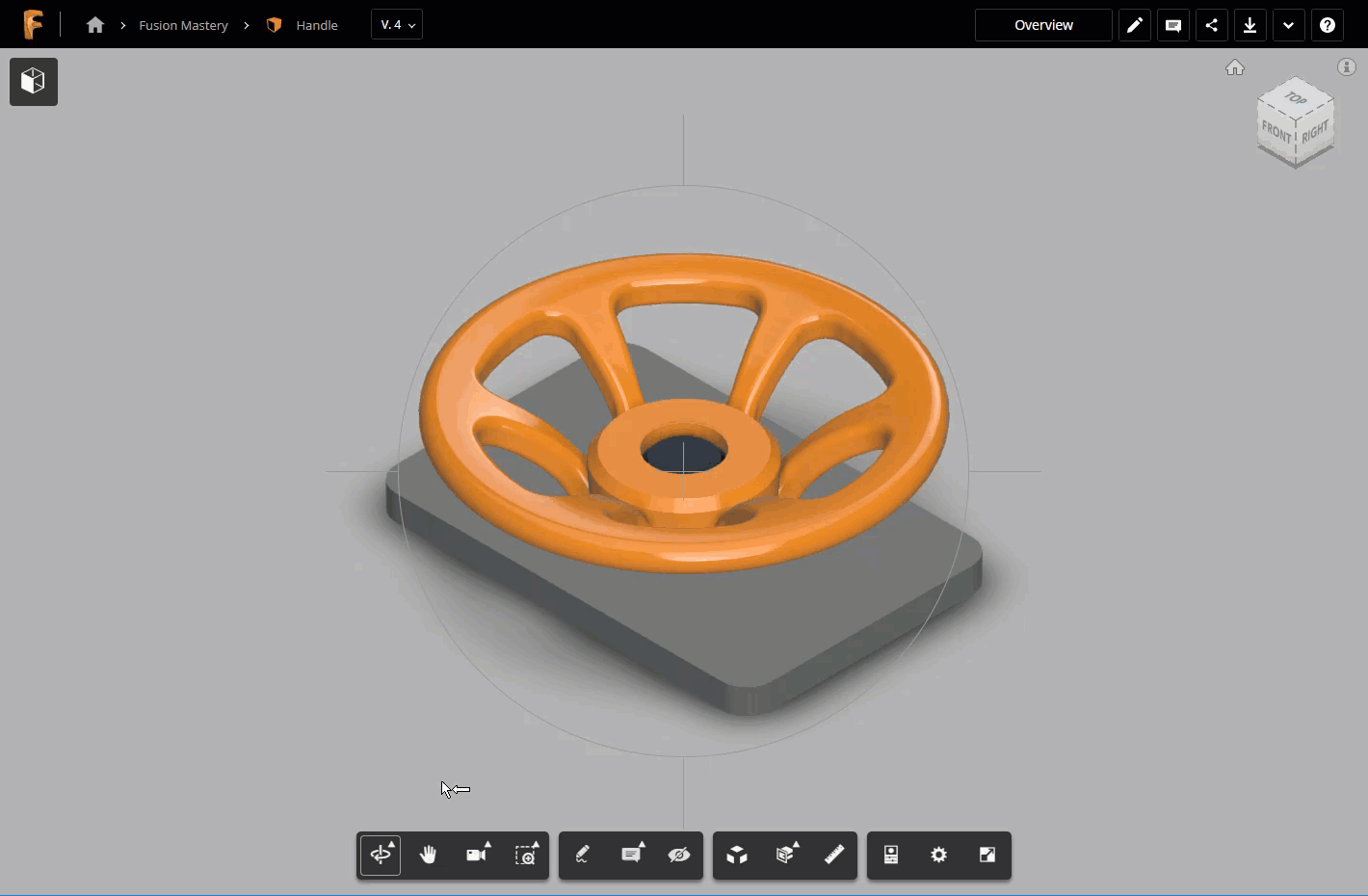Expand the V. 4 version dropdown
Screen dimensions: 1368x896
(397, 25)
